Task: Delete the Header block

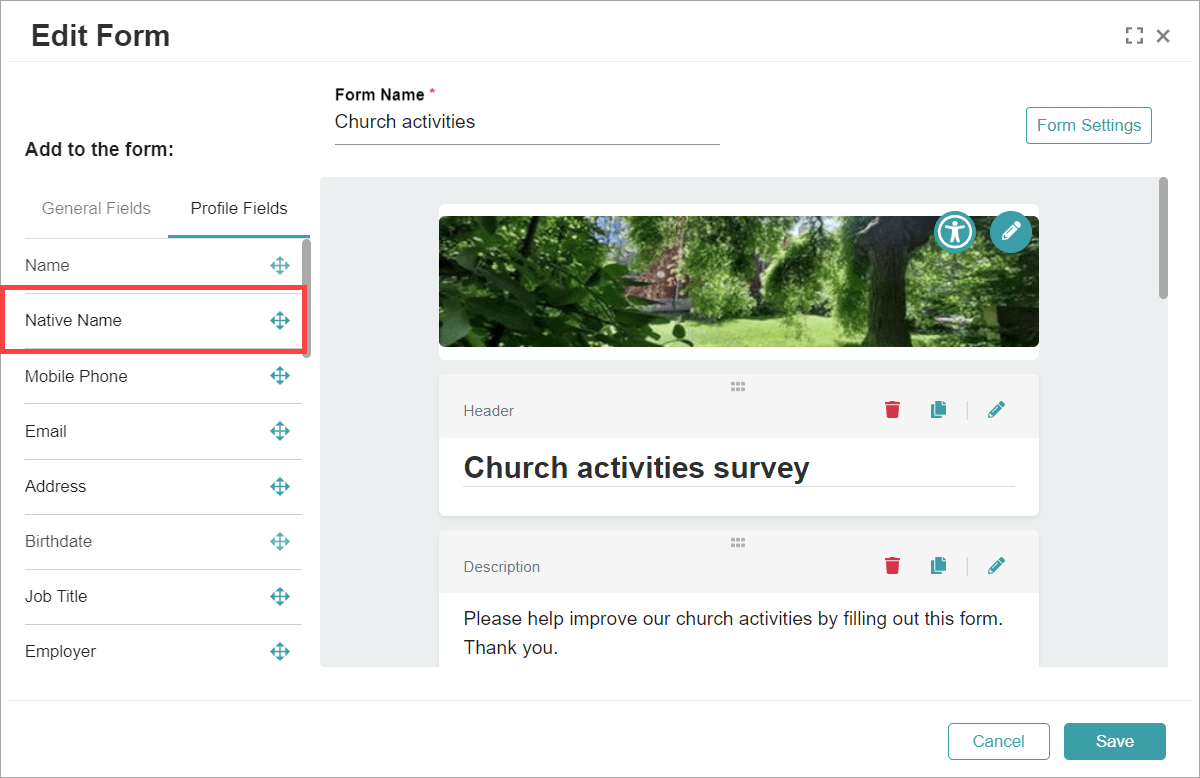Action: [892, 410]
